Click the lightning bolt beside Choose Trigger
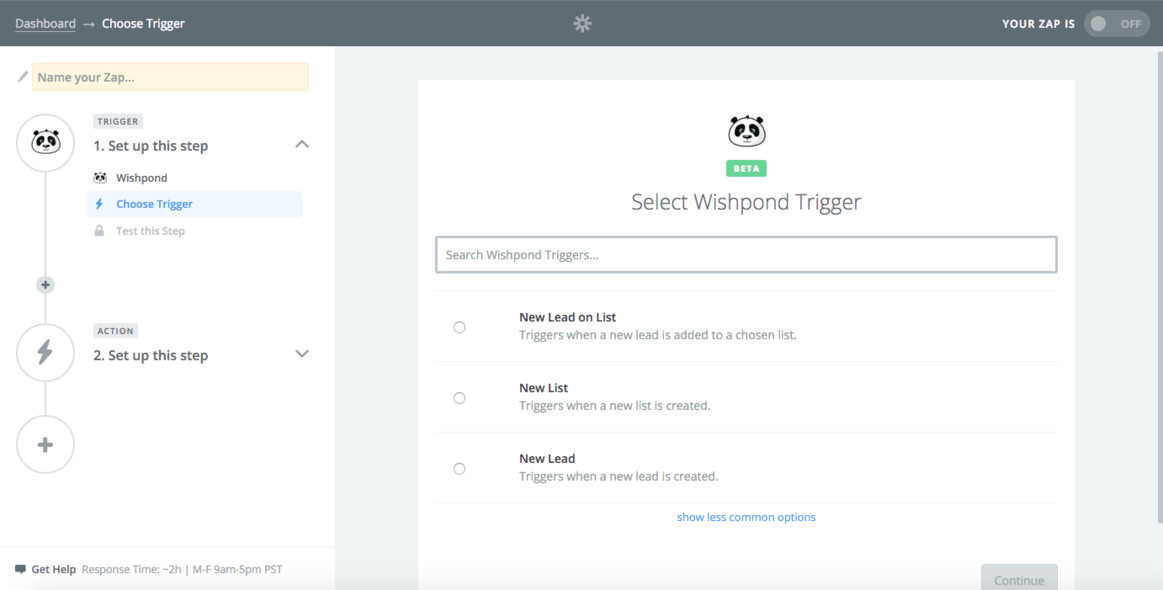This screenshot has height=590, width=1163. tap(99, 204)
